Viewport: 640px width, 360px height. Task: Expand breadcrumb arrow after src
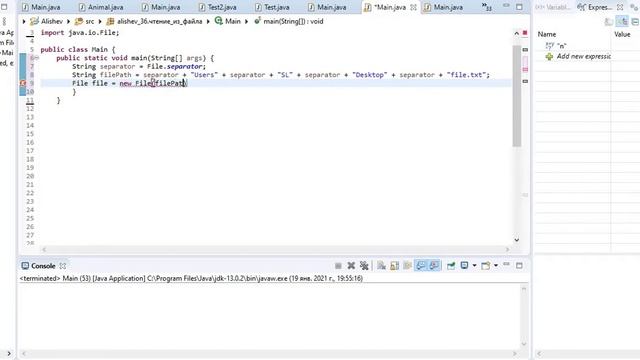[x=100, y=21]
